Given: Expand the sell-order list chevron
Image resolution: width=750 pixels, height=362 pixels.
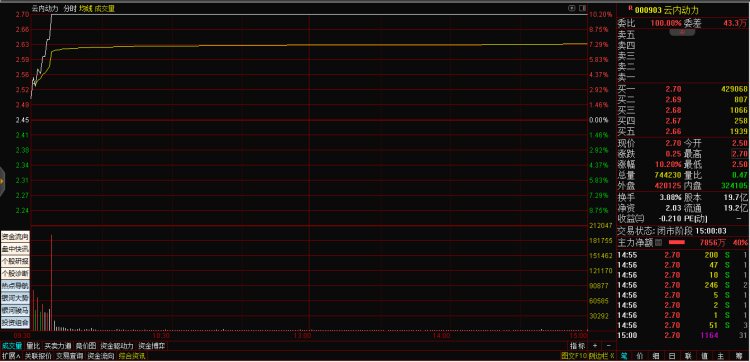Looking at the screenshot, I should click(x=683, y=32).
